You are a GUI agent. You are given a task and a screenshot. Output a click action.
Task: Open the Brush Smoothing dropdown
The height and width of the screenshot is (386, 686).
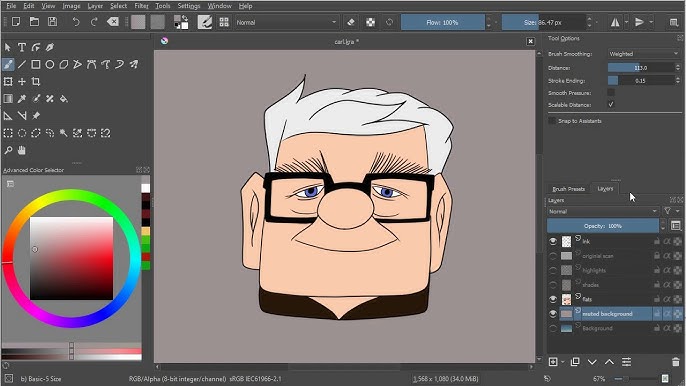(644, 54)
